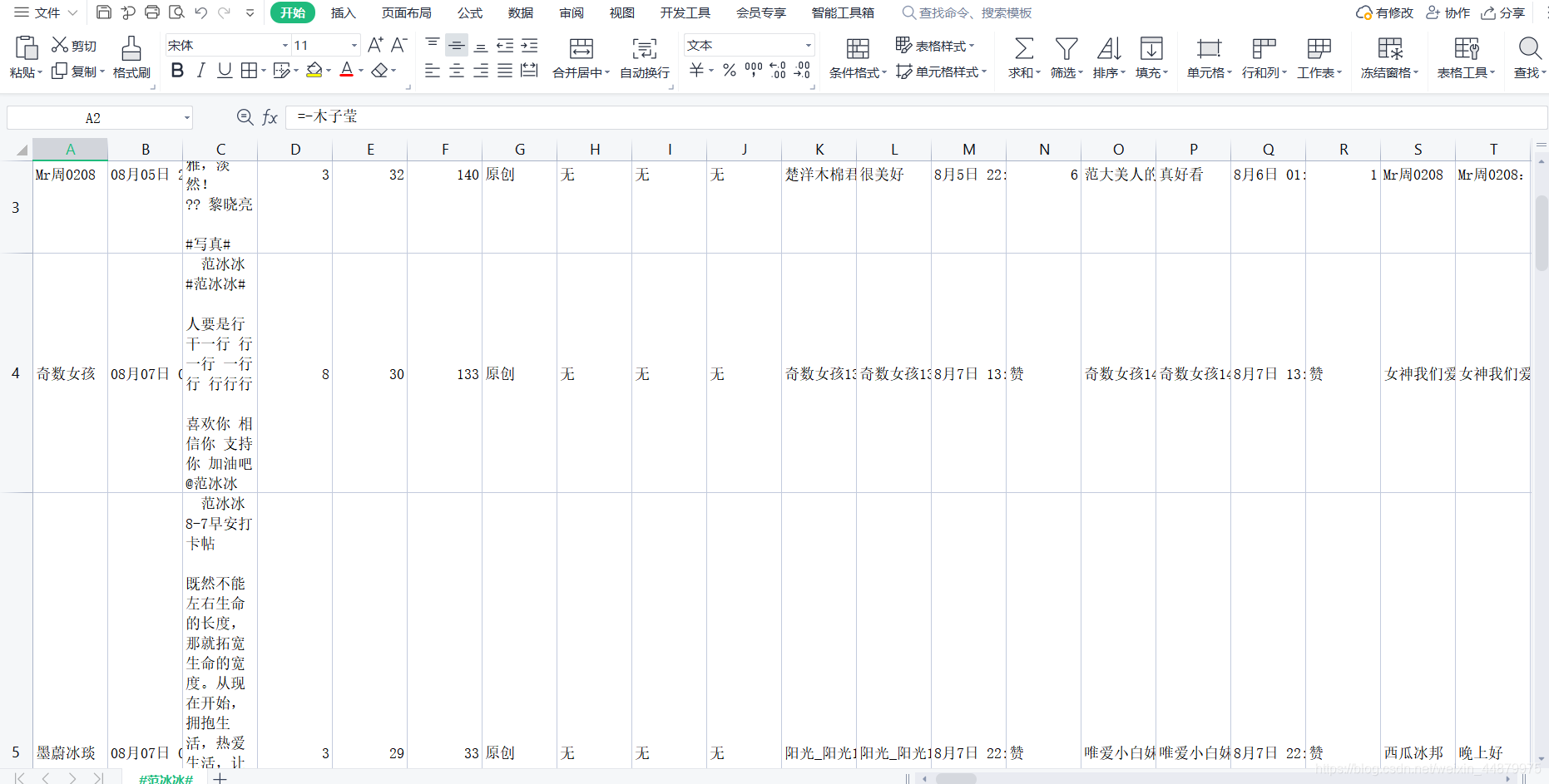Viewport: 1549px width, 784px height.
Task: Click the 协作 collaborate button
Action: [1448, 12]
